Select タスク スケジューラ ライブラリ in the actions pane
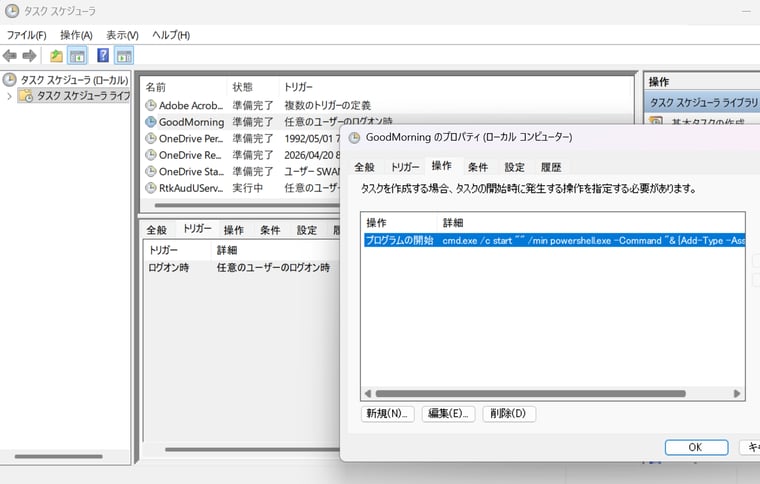The image size is (760, 484). (x=704, y=103)
